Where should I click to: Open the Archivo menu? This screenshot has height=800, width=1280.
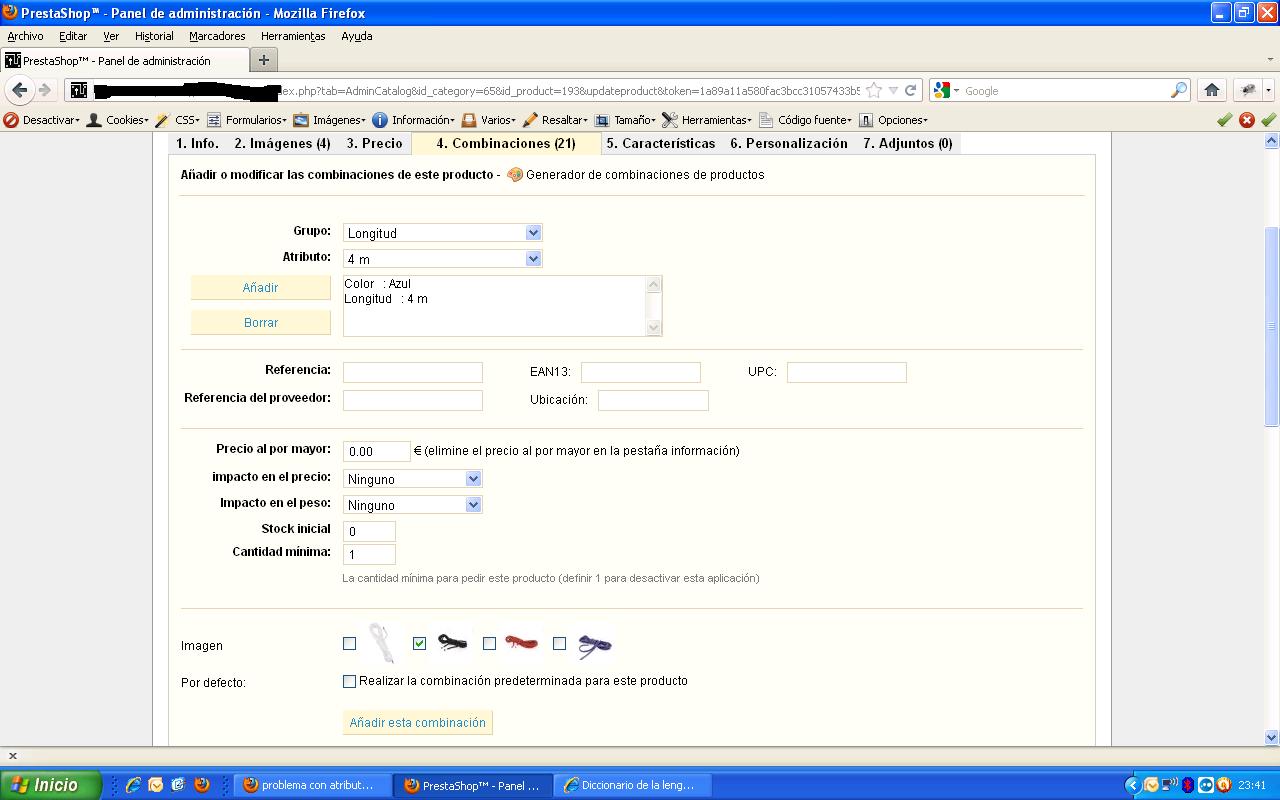(x=25, y=36)
